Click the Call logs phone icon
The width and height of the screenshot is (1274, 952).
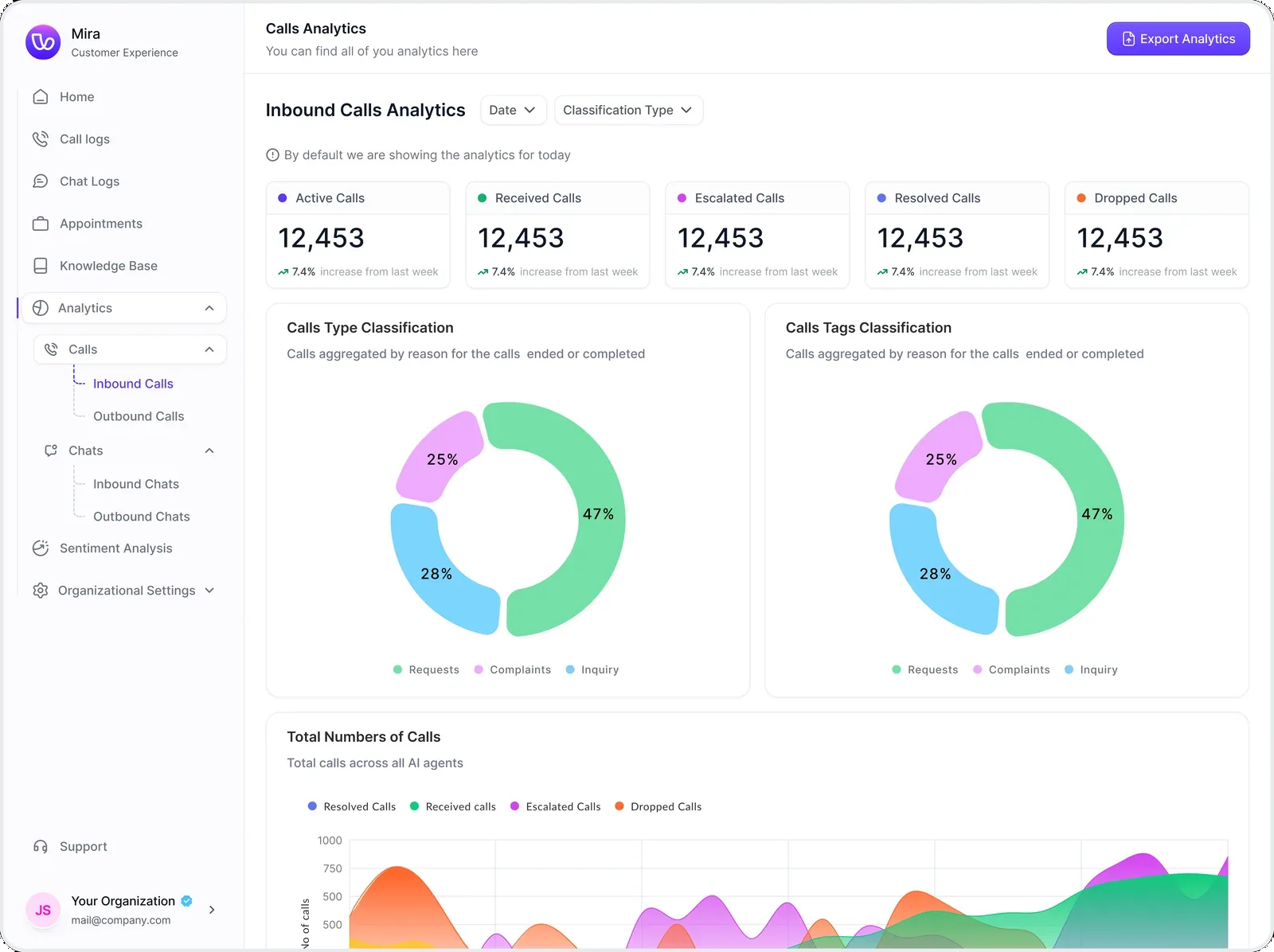click(41, 139)
